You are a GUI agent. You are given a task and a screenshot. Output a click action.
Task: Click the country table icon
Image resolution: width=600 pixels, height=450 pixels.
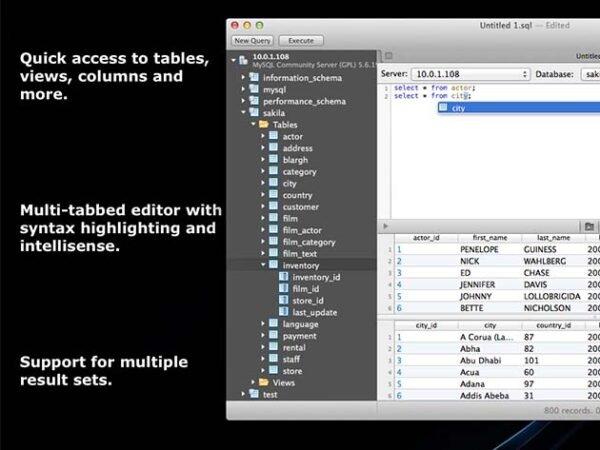[274, 194]
